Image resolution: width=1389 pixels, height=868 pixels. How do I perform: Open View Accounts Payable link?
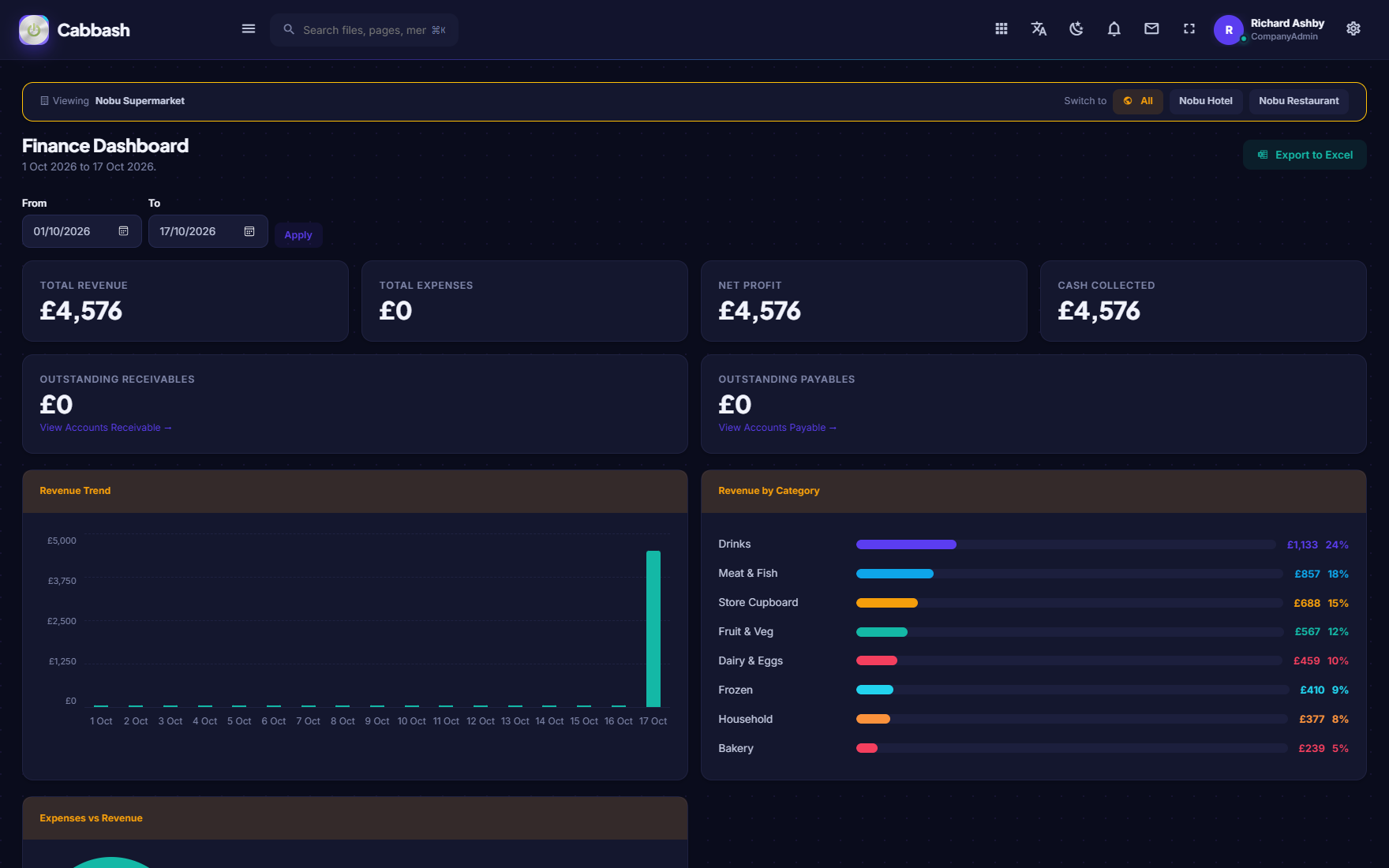[x=777, y=428]
